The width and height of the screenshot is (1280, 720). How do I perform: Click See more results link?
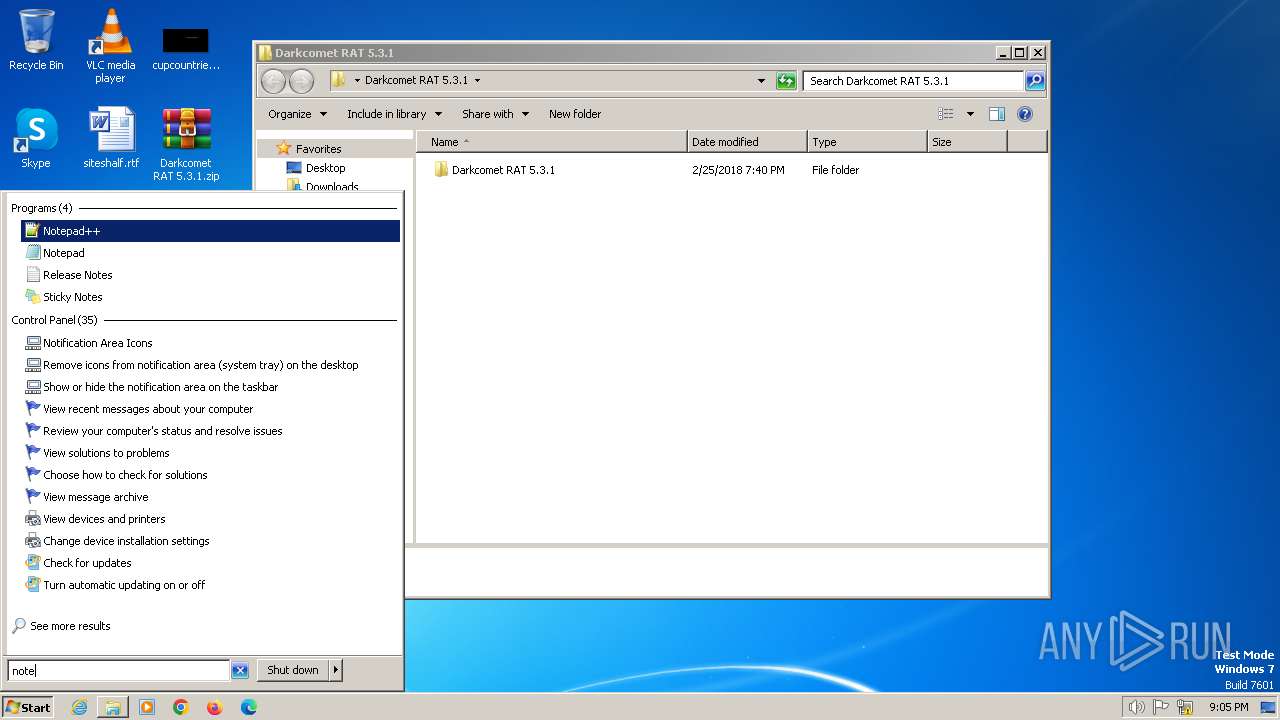pos(70,626)
